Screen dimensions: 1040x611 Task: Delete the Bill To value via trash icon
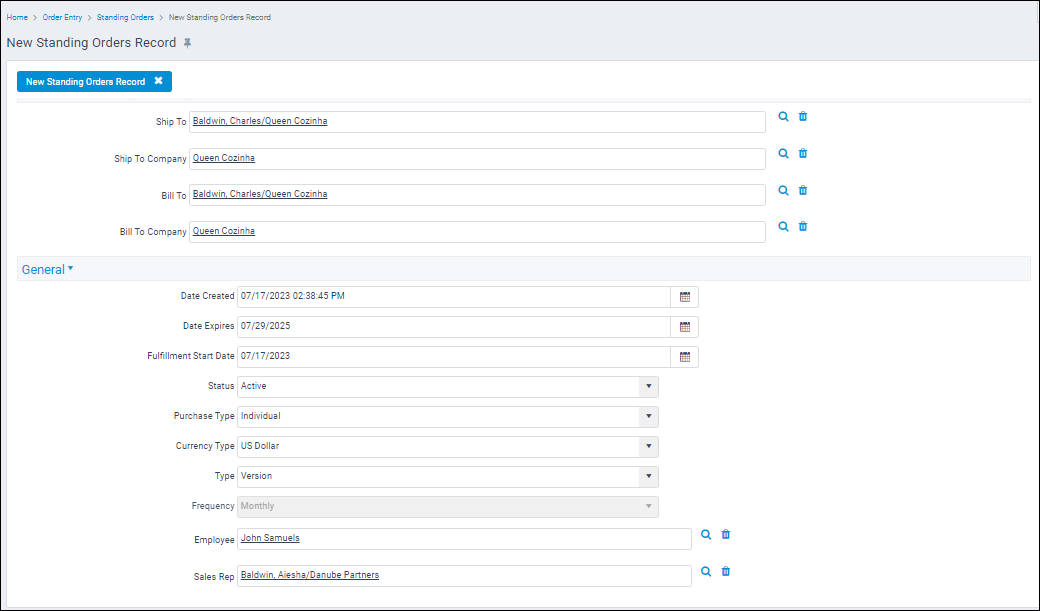pyautogui.click(x=802, y=190)
